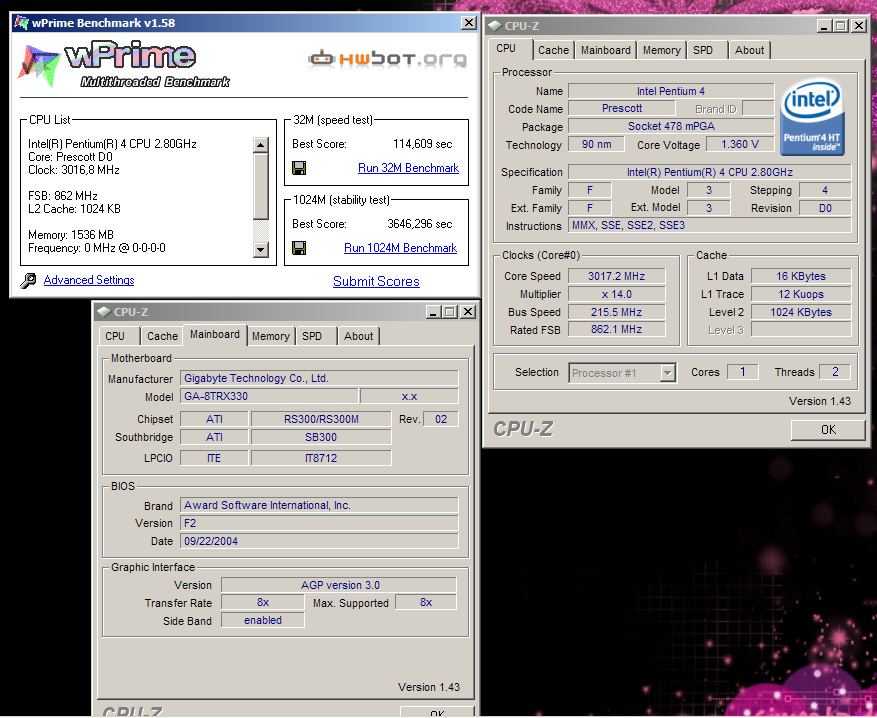
Task: Click the CPU-Z title icon in mainboard window
Action: (x=104, y=312)
